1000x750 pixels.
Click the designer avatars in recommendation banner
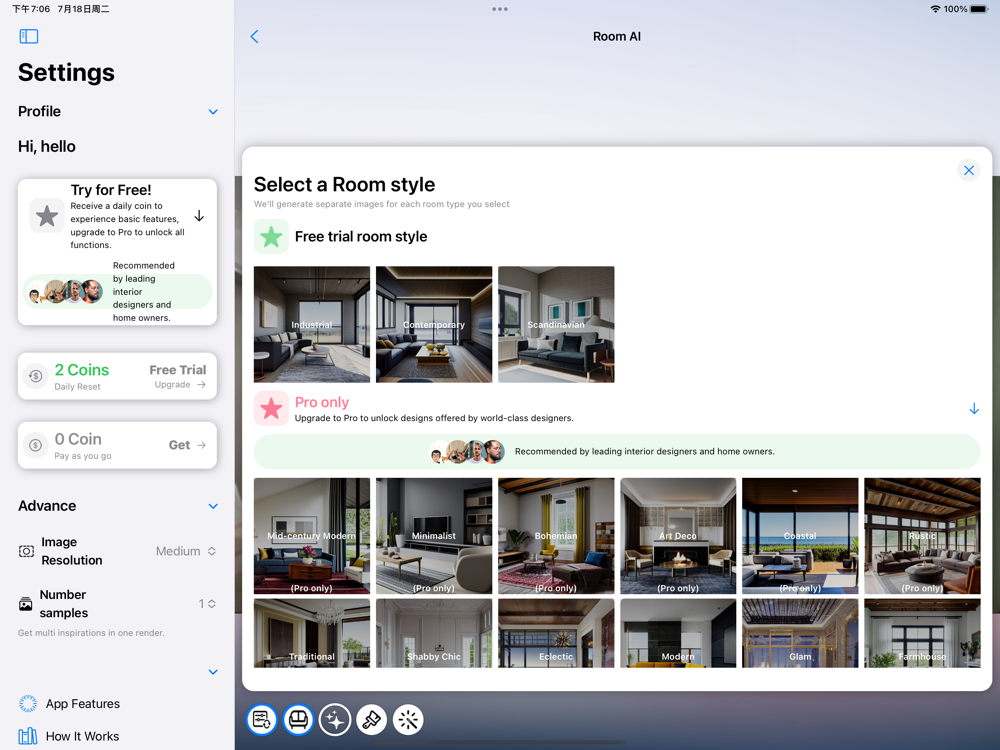click(x=467, y=452)
